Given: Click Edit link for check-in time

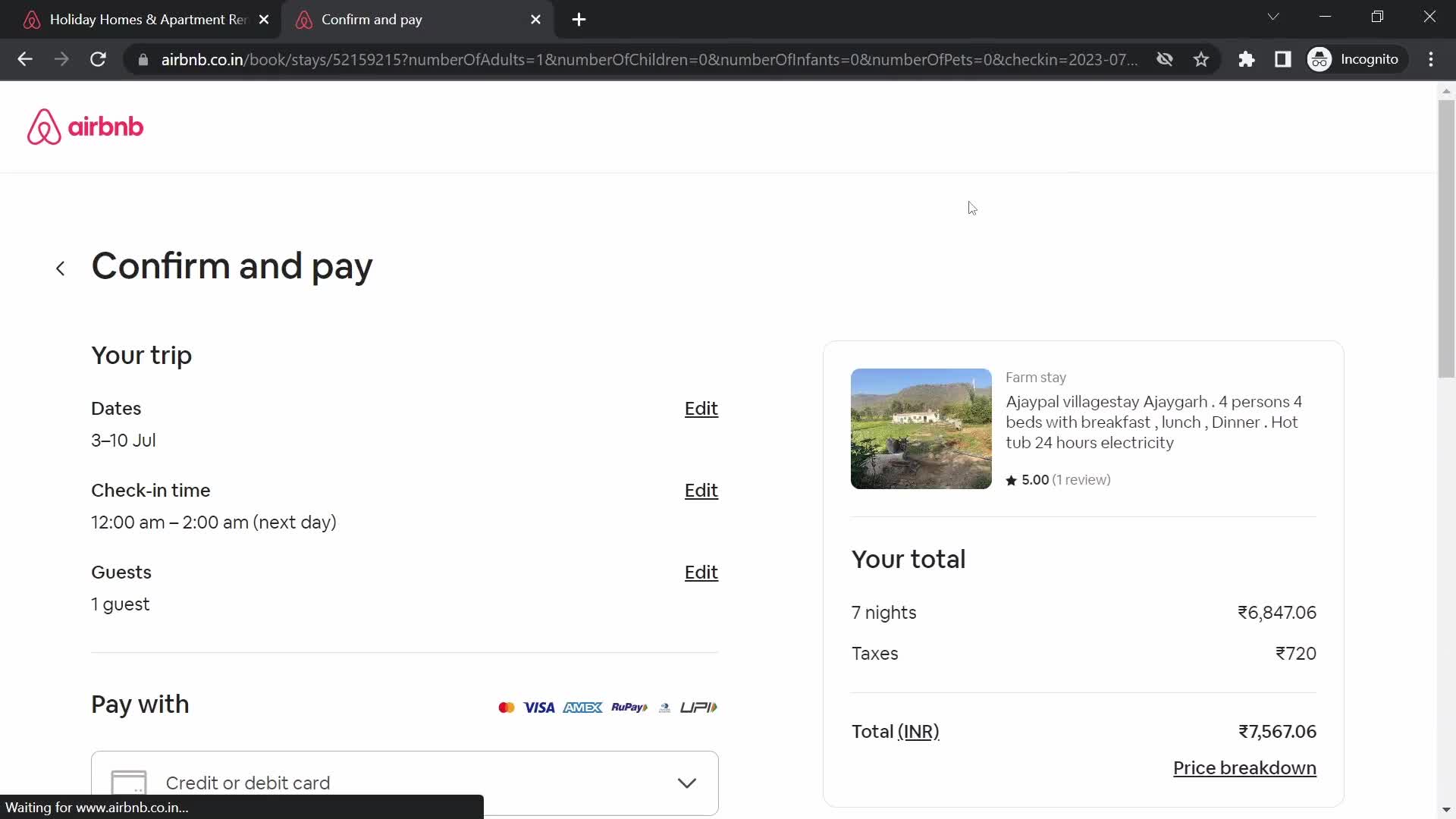Looking at the screenshot, I should 701,490.
